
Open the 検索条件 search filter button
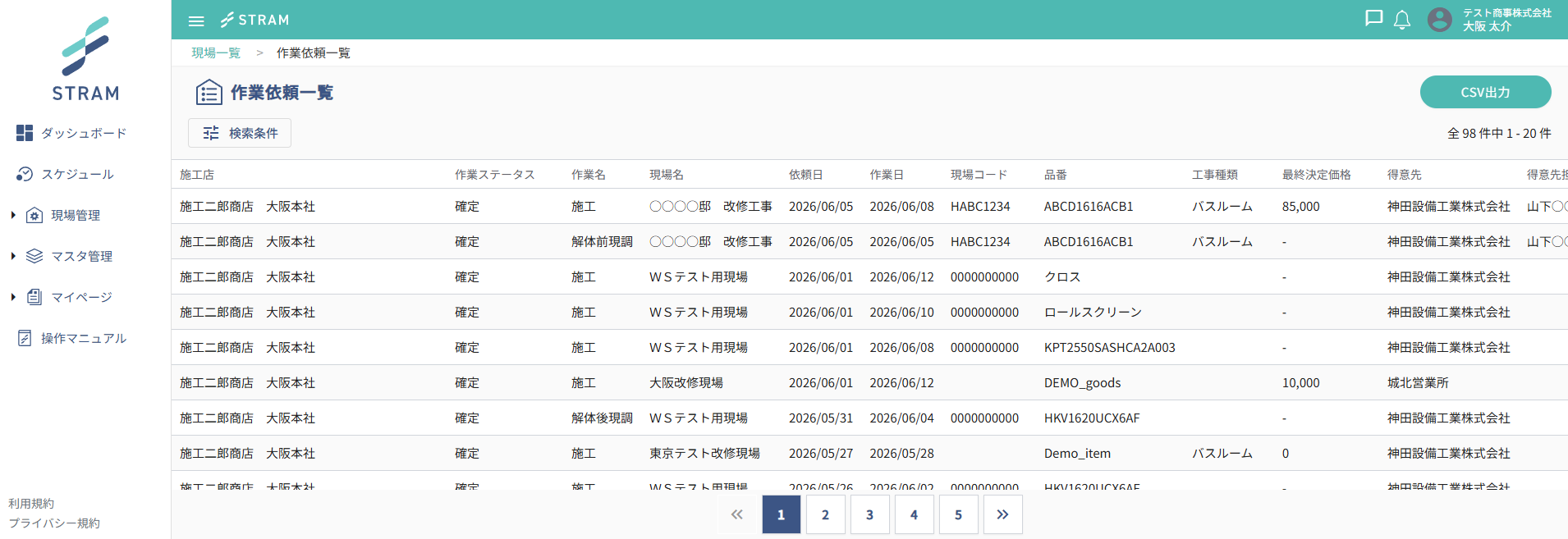click(240, 133)
